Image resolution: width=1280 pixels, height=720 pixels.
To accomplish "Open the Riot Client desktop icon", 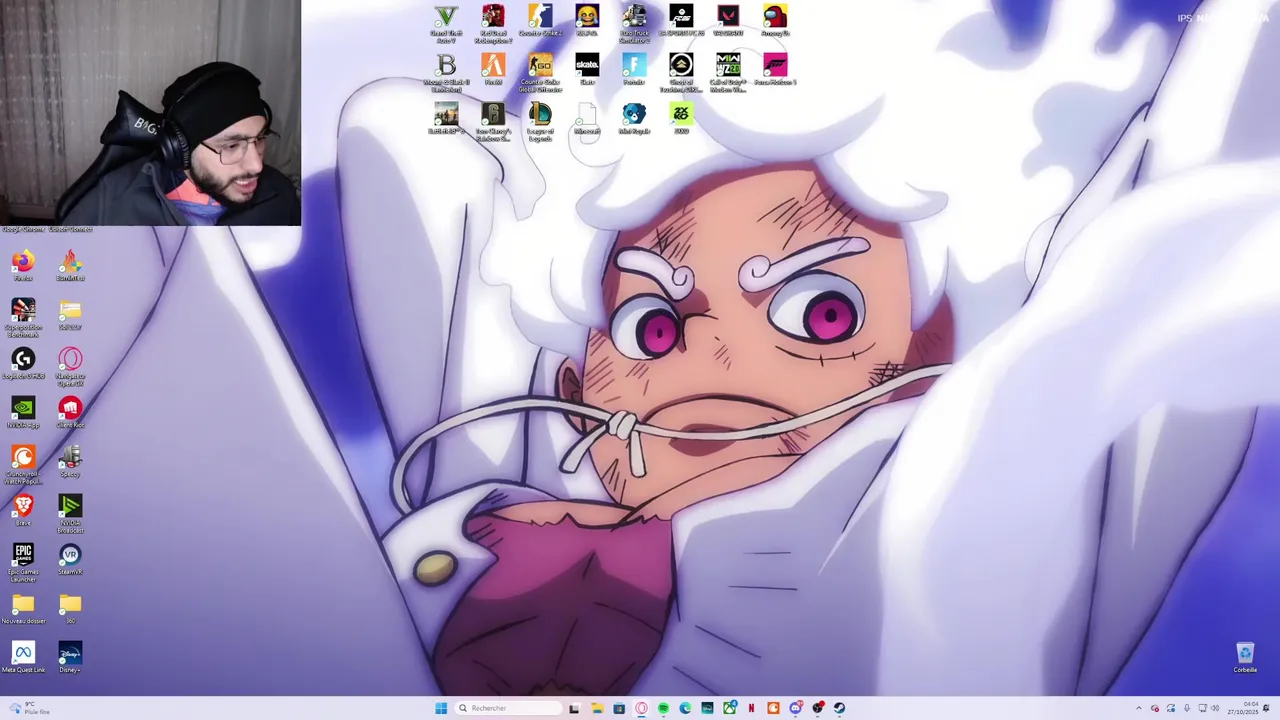I will [x=70, y=413].
